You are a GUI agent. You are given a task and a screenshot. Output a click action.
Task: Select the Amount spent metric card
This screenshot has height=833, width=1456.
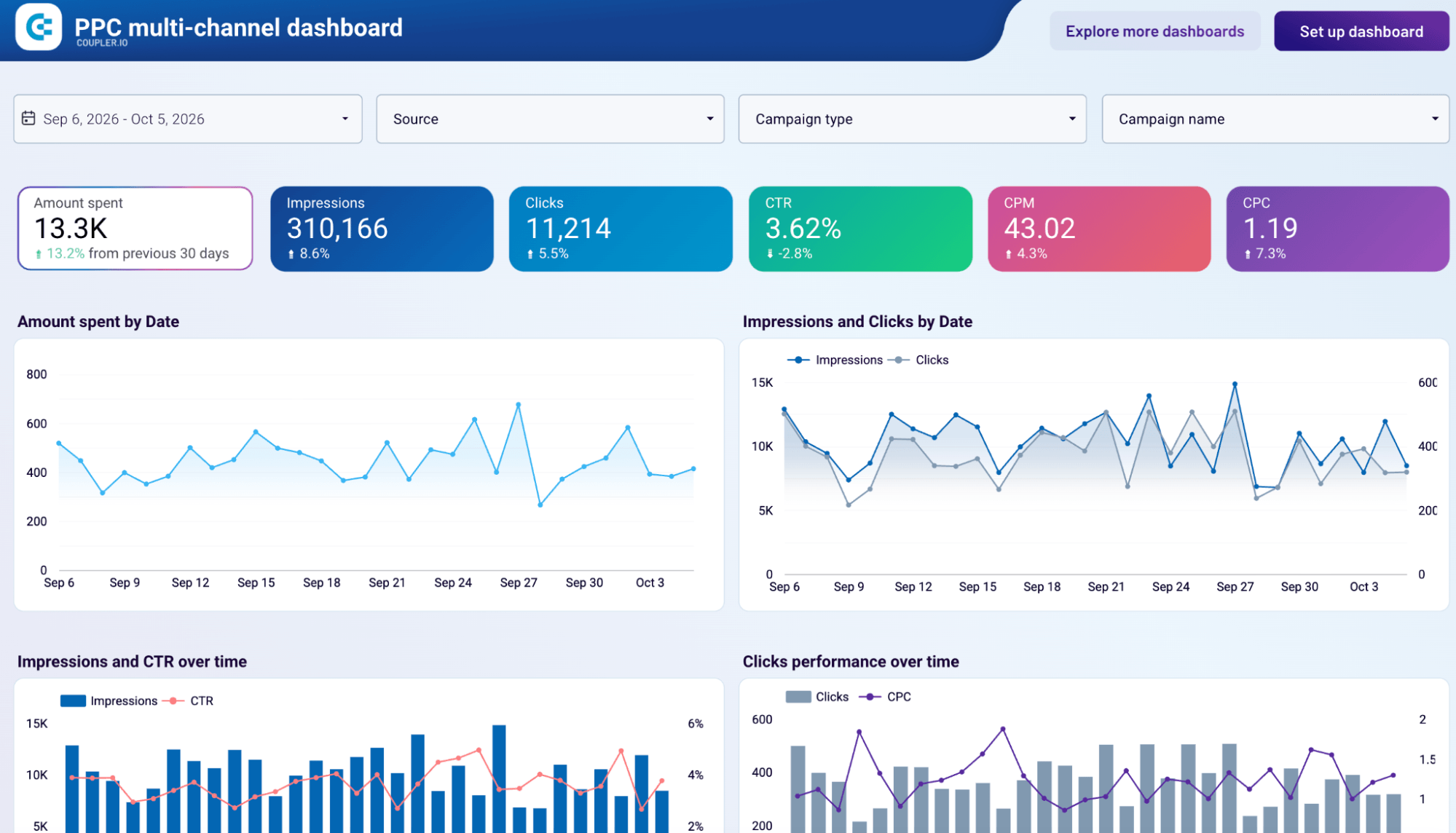coord(135,229)
